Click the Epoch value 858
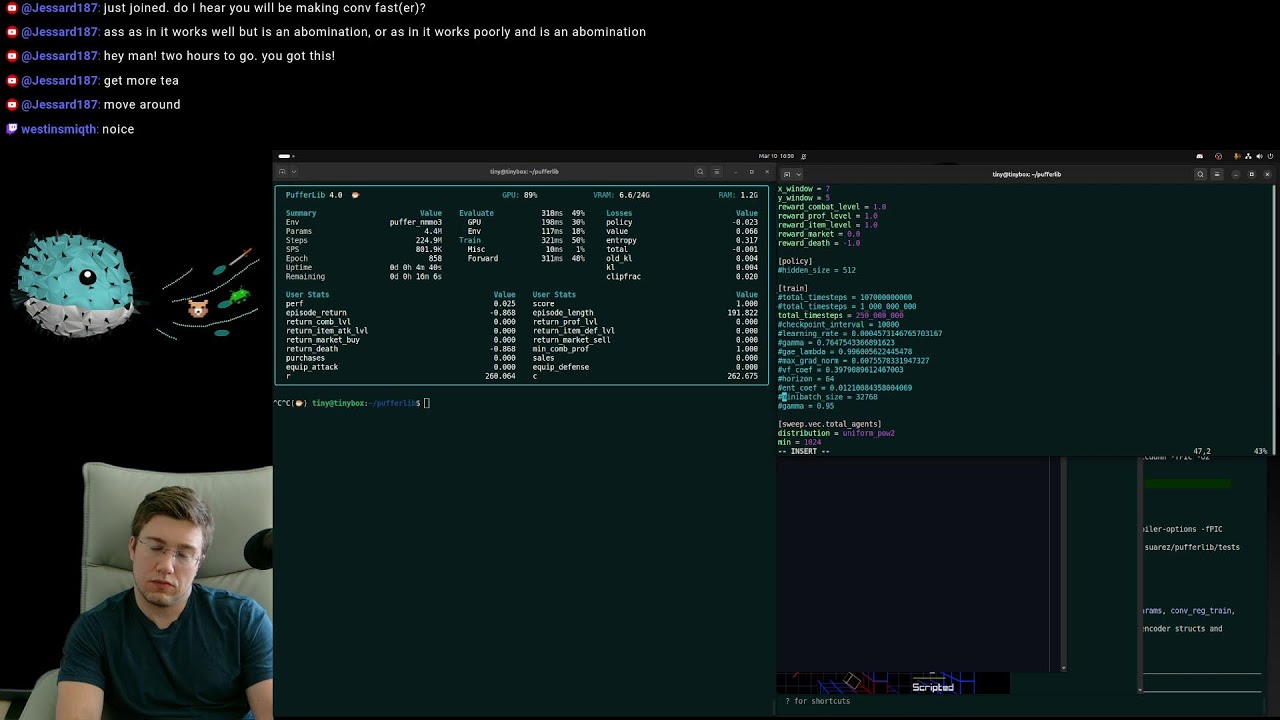 point(435,258)
